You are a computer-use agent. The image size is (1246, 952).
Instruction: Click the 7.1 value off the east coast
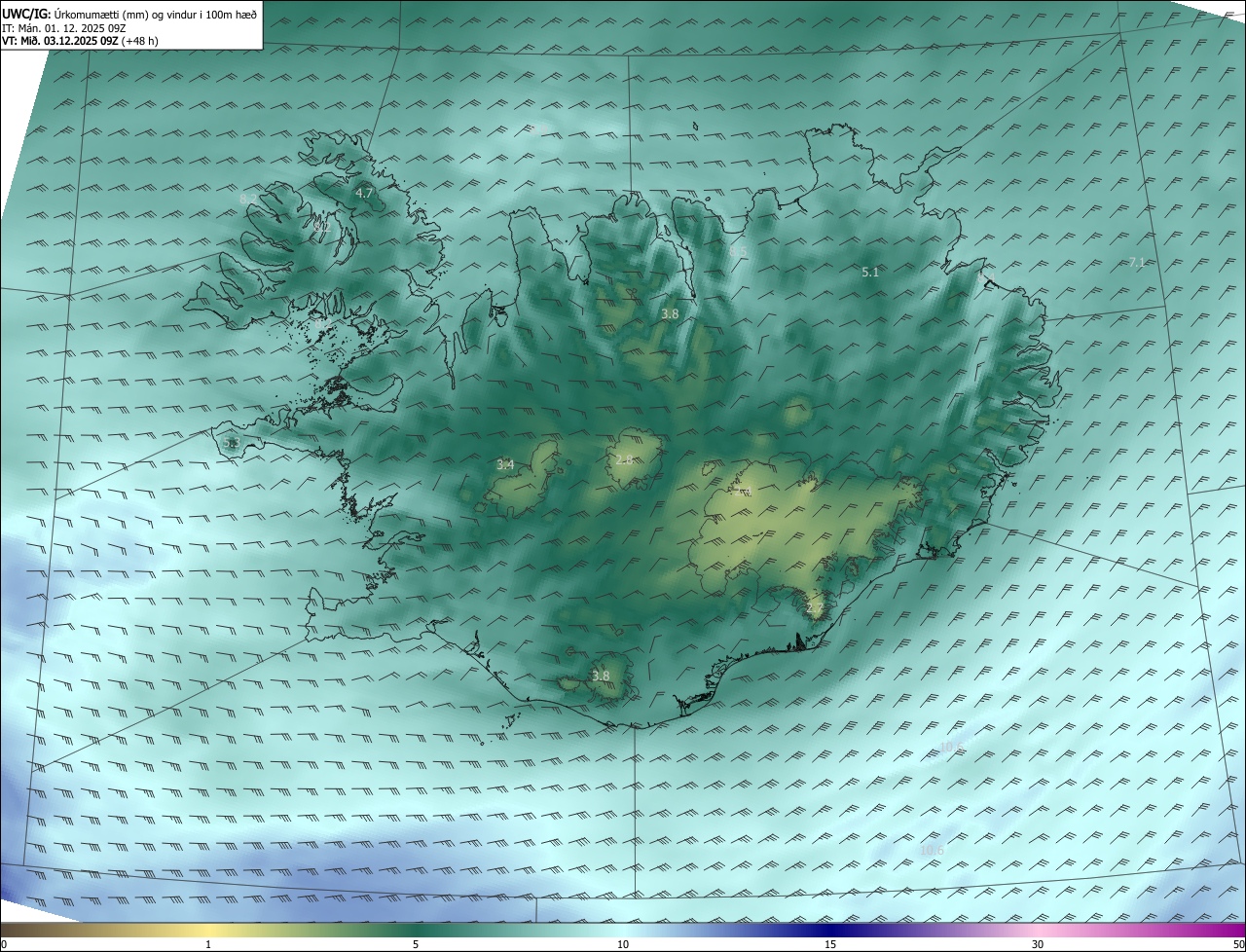(x=1137, y=263)
